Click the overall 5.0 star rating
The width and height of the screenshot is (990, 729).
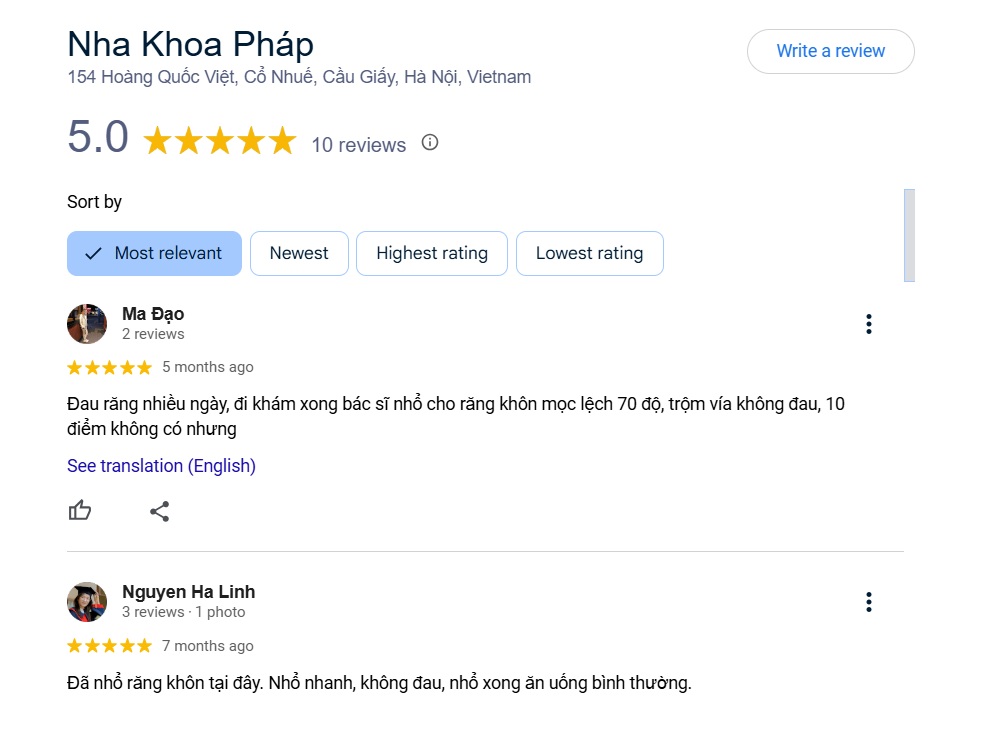point(220,141)
